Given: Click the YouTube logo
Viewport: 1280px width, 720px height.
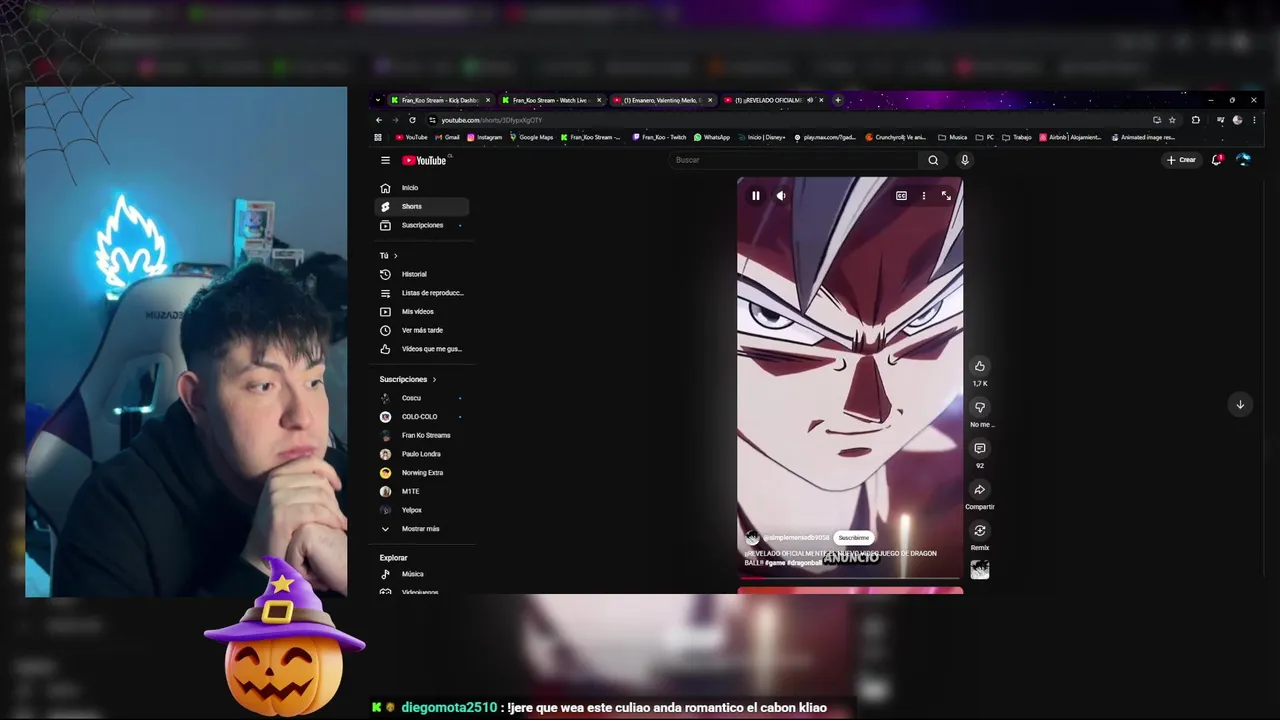Looking at the screenshot, I should [425, 160].
